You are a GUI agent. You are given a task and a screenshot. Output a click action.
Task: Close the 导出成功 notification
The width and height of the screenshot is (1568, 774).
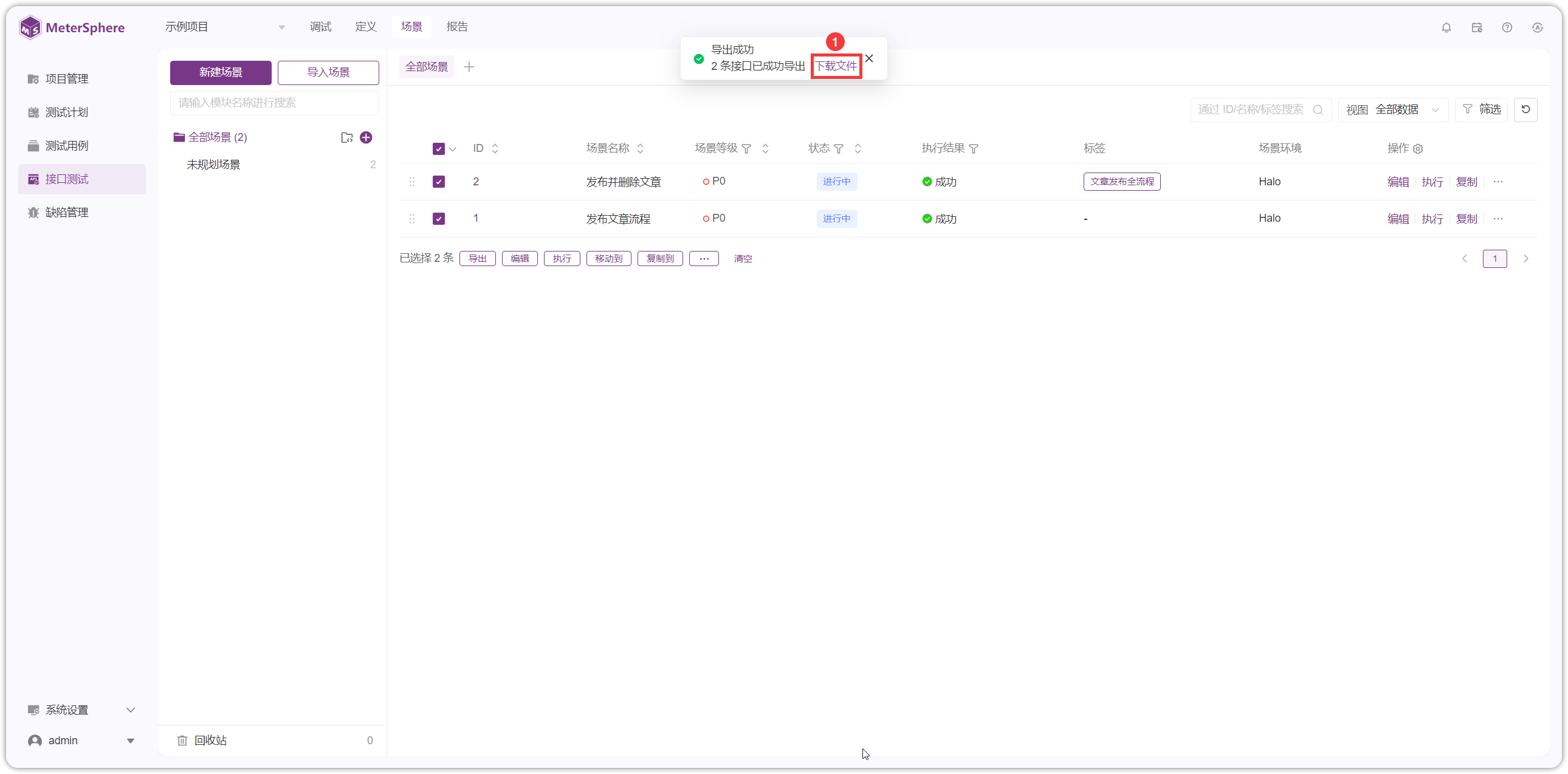click(869, 58)
